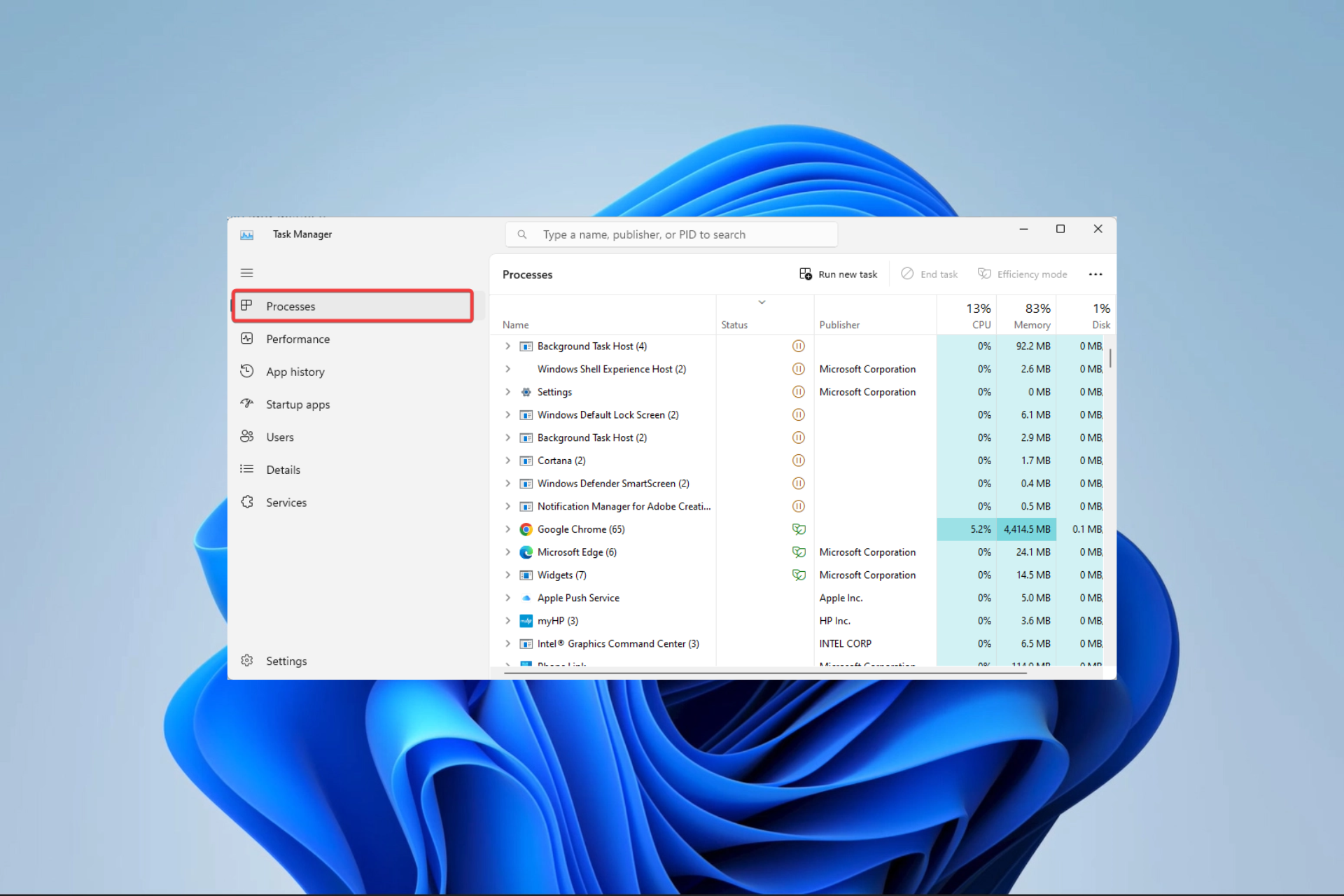Click efficiency leaf icon for Microsoft Edge
The height and width of the screenshot is (896, 1344).
click(799, 552)
